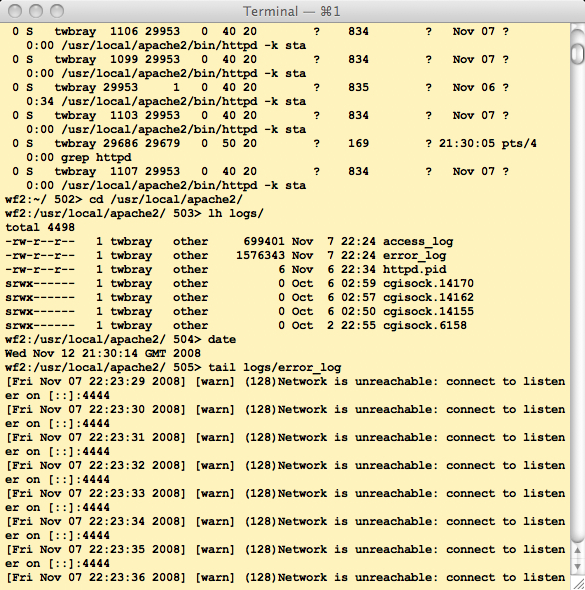Screen dimensions: 585x590
Task: Click the 'httpd.pid' file name
Action: click(x=415, y=269)
